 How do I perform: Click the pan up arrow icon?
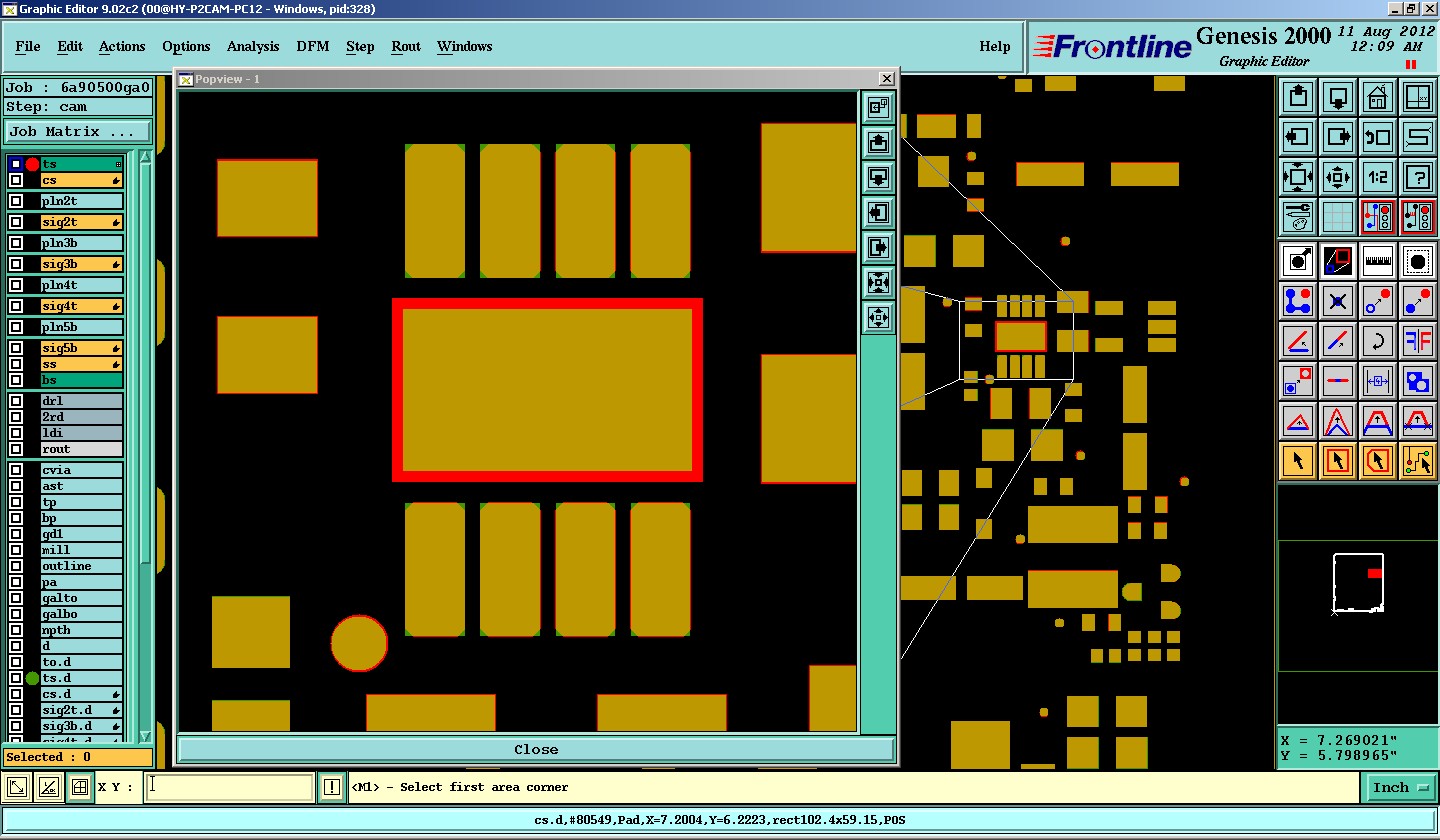point(1298,97)
